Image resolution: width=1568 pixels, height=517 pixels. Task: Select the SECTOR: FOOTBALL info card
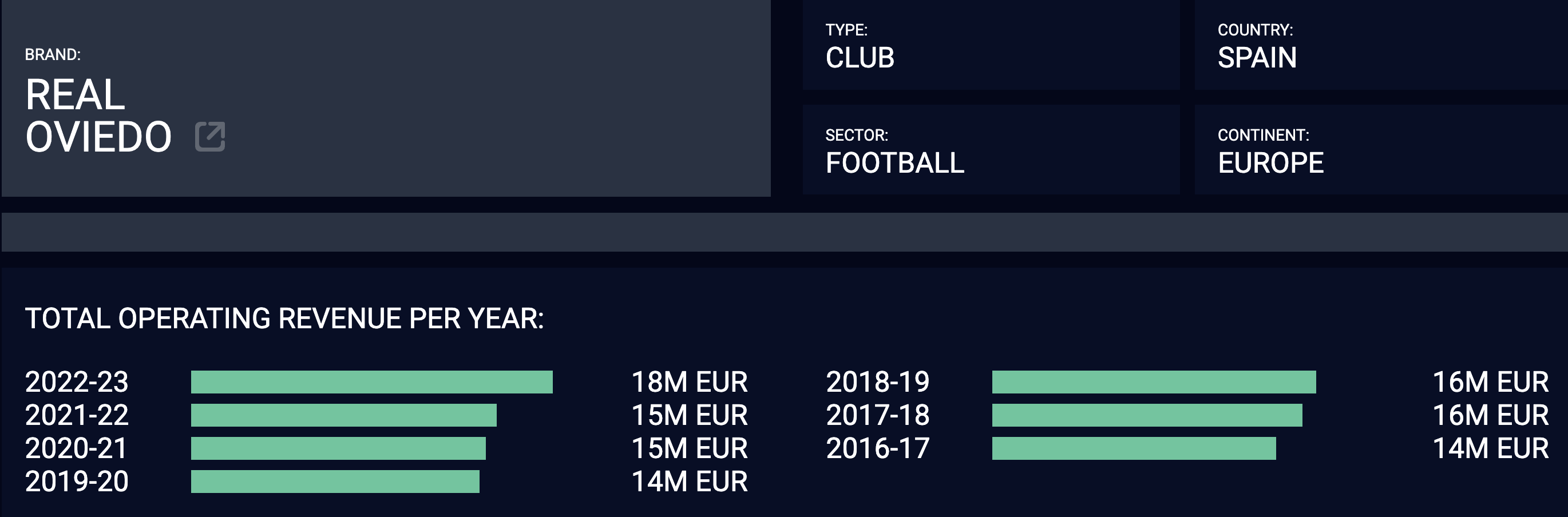coord(991,150)
